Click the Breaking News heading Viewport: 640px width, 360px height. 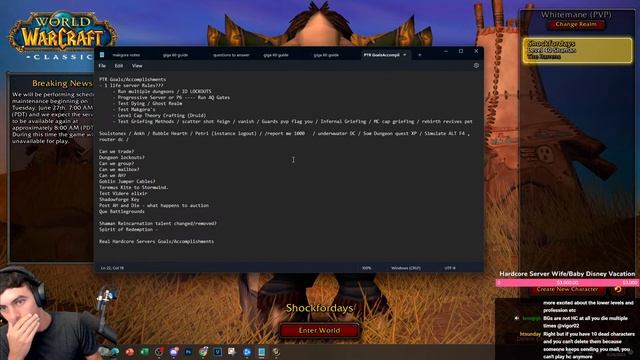pos(62,83)
